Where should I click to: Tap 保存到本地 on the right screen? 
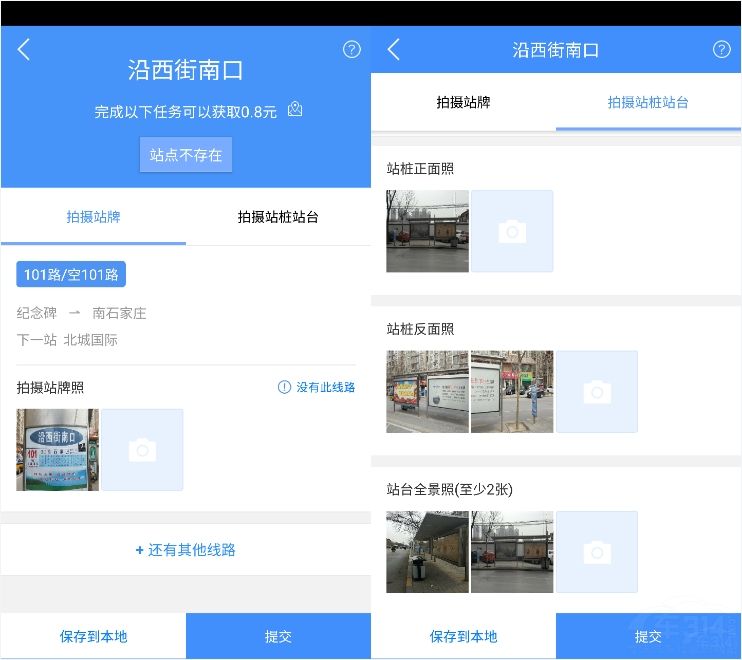point(463,636)
